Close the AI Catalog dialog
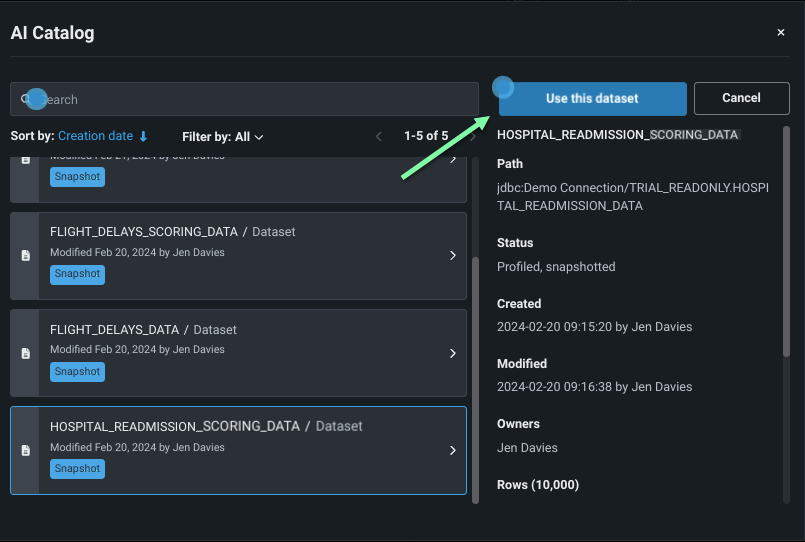The image size is (805, 542). click(781, 33)
